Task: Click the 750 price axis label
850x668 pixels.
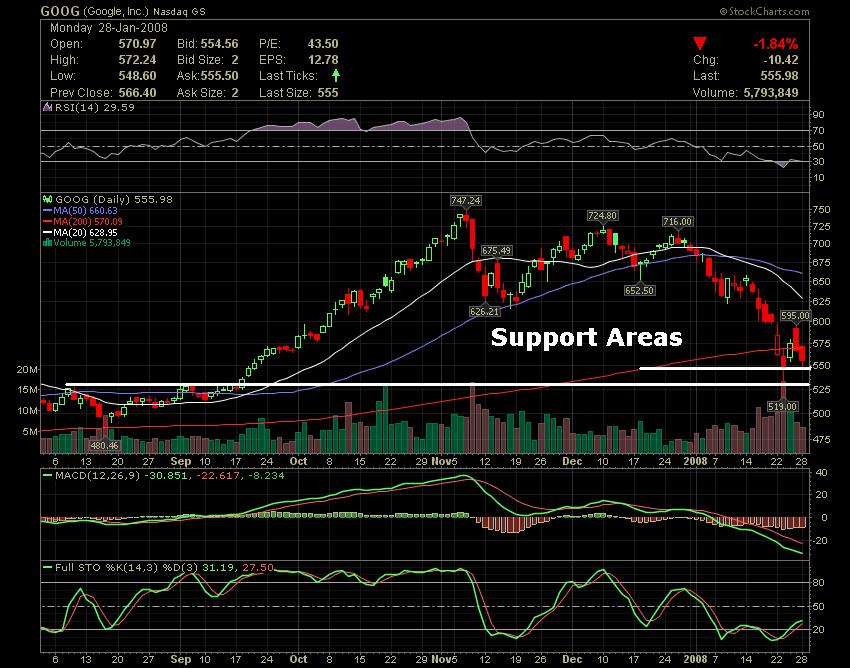Action: 821,209
